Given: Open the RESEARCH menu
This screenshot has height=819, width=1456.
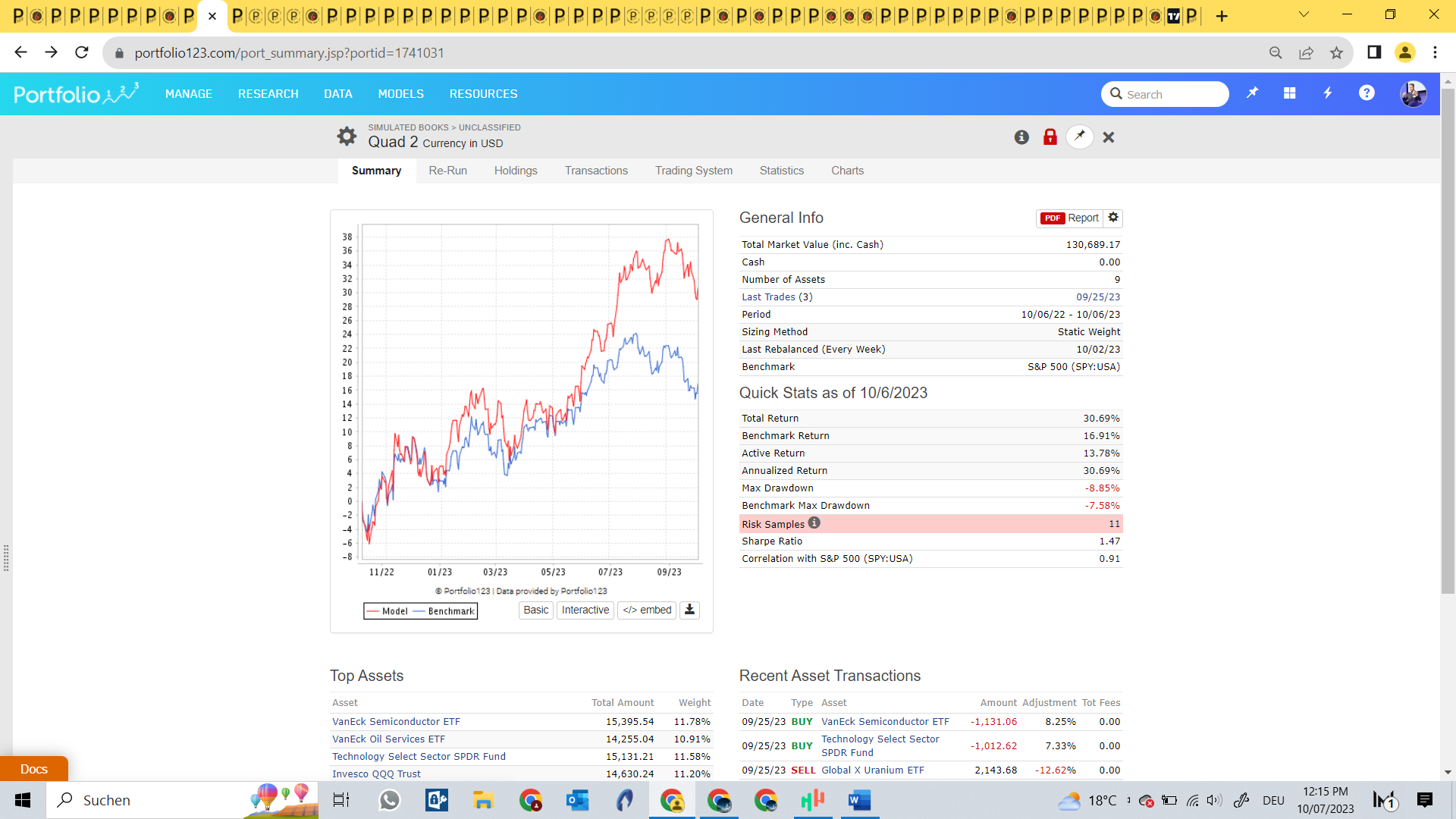Looking at the screenshot, I should point(268,94).
